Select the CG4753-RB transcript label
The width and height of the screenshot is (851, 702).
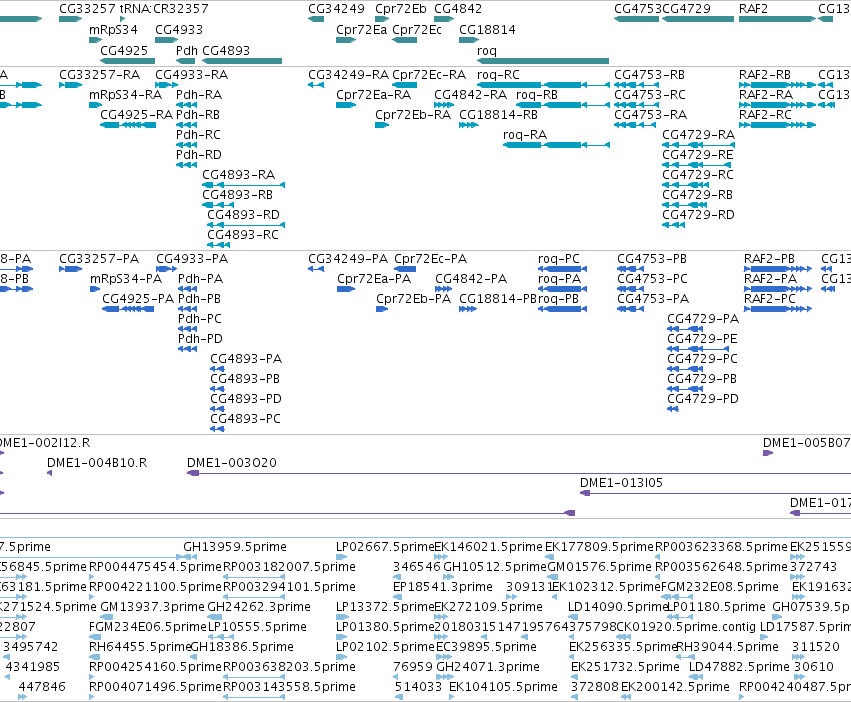pos(649,75)
